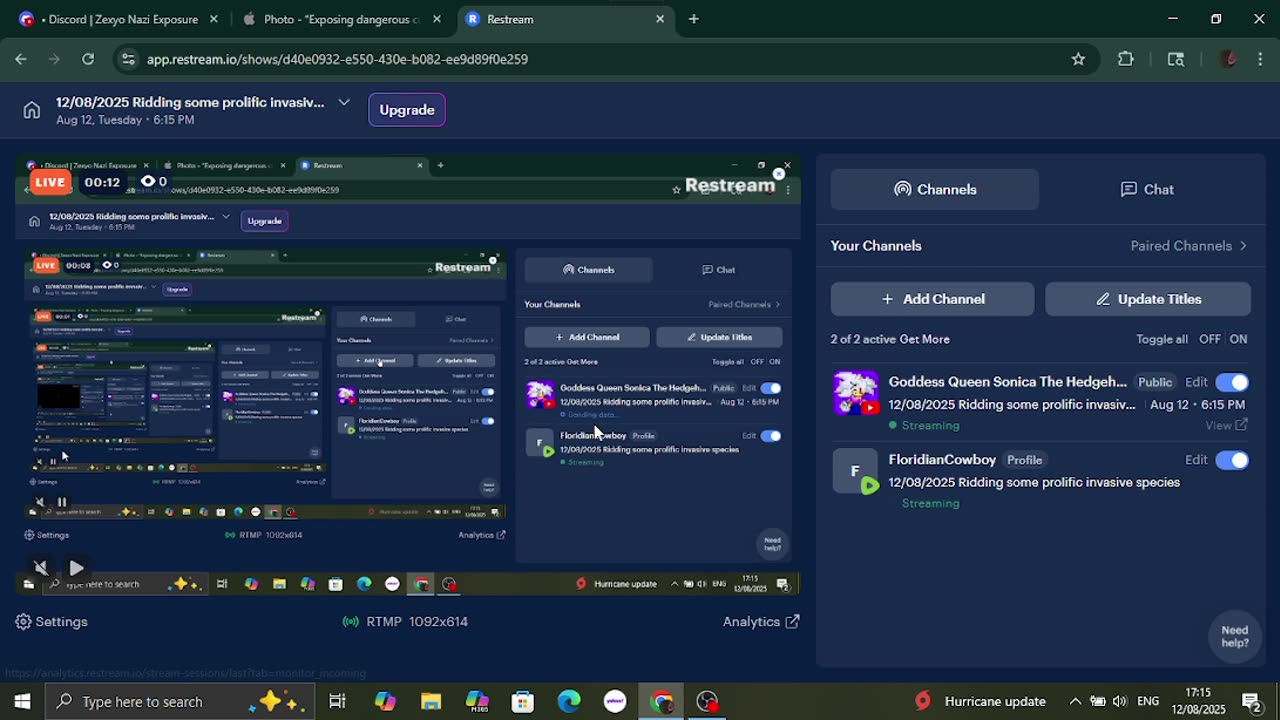Click the Public badge on YouTube channel

[x=1155, y=382]
